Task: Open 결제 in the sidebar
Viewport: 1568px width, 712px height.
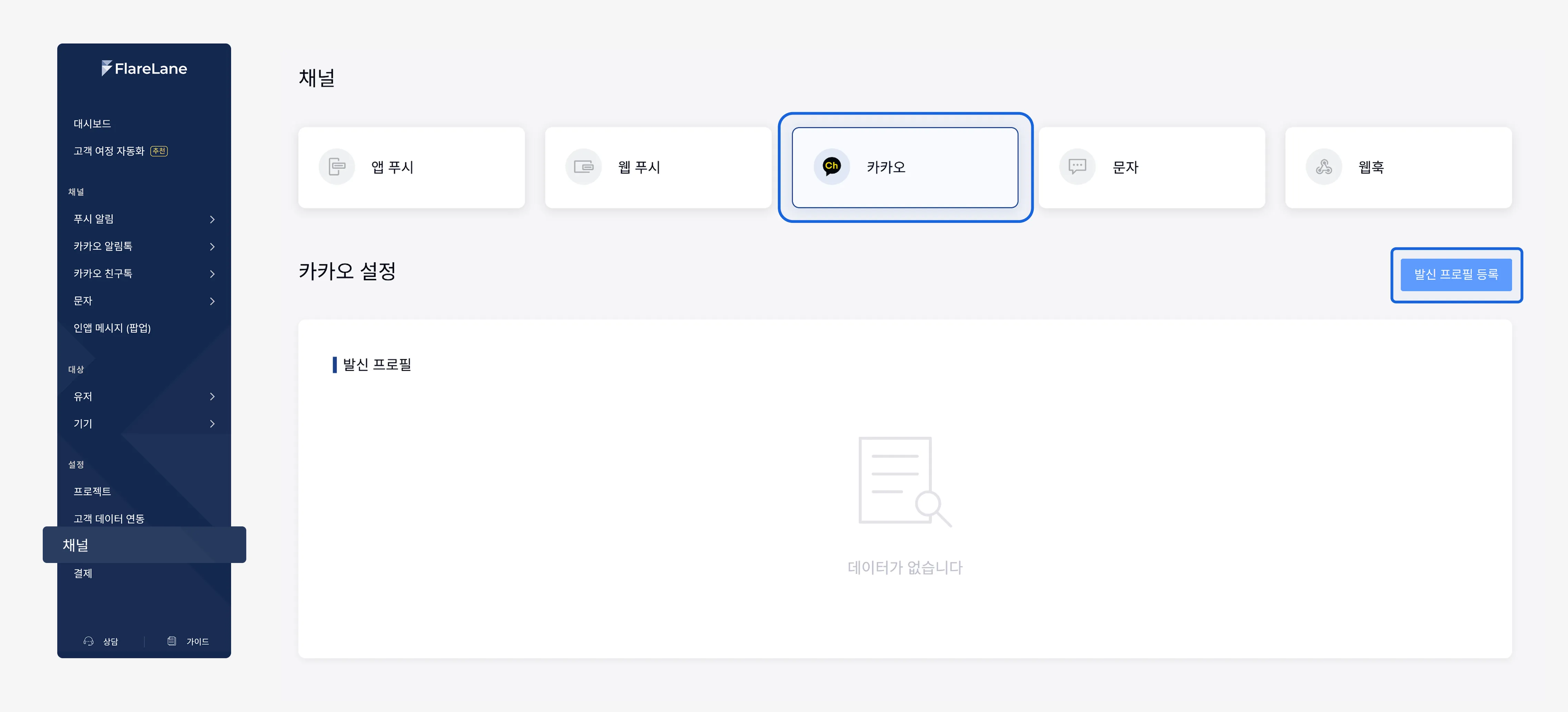Action: click(83, 573)
